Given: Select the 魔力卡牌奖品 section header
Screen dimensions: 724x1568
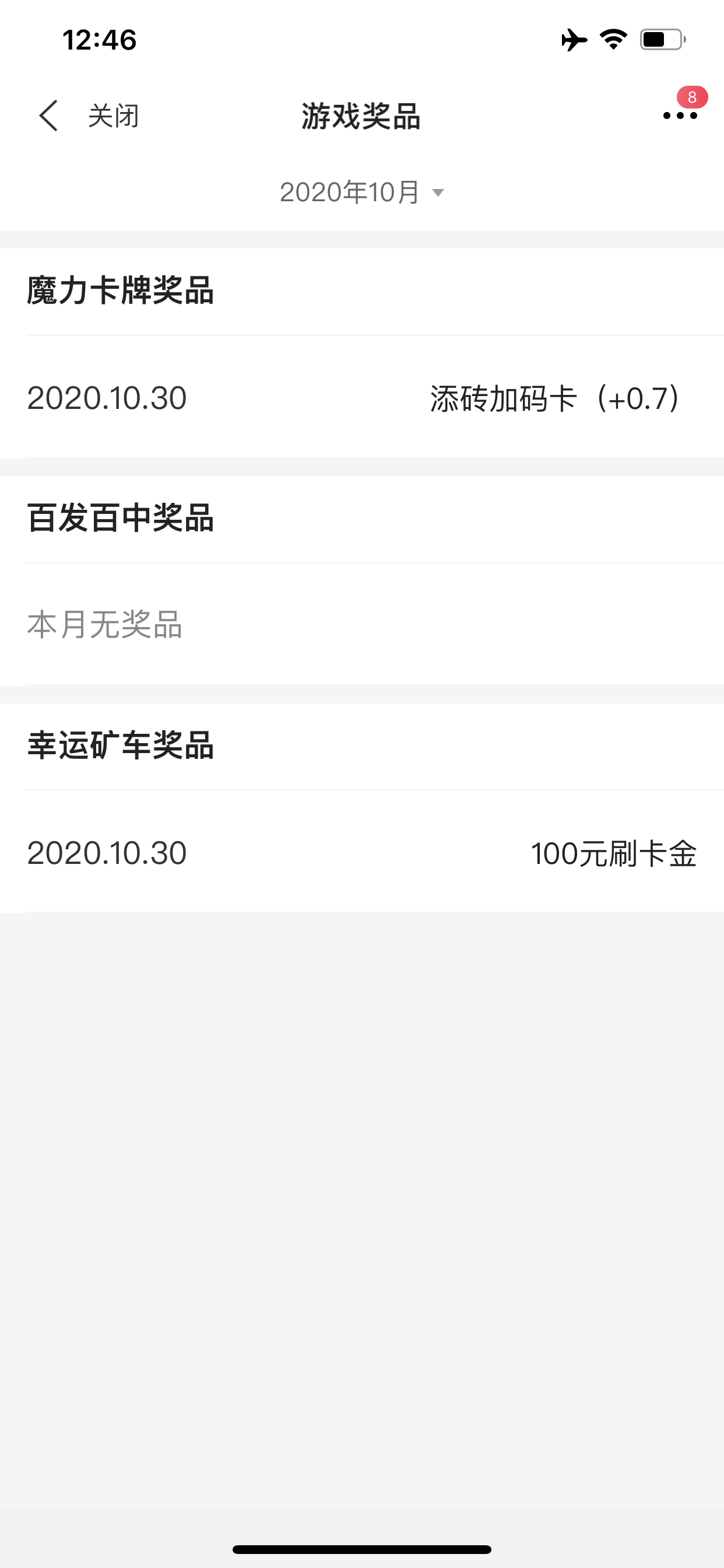Looking at the screenshot, I should (121, 290).
